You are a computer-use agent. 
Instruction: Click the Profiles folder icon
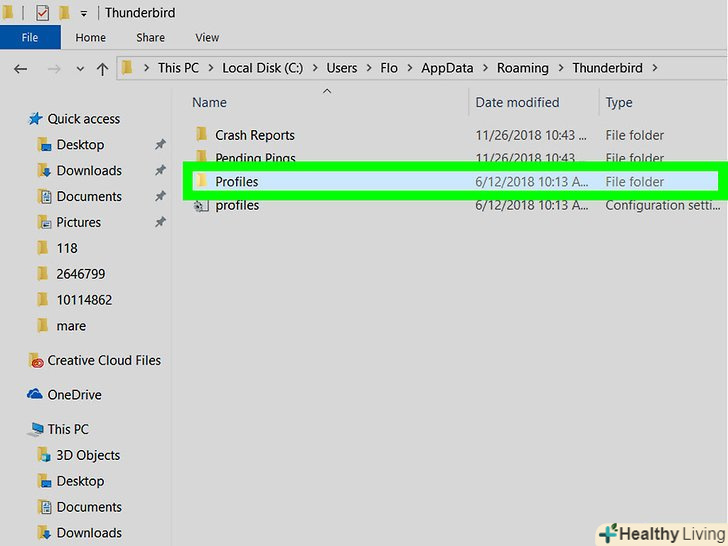(202, 180)
